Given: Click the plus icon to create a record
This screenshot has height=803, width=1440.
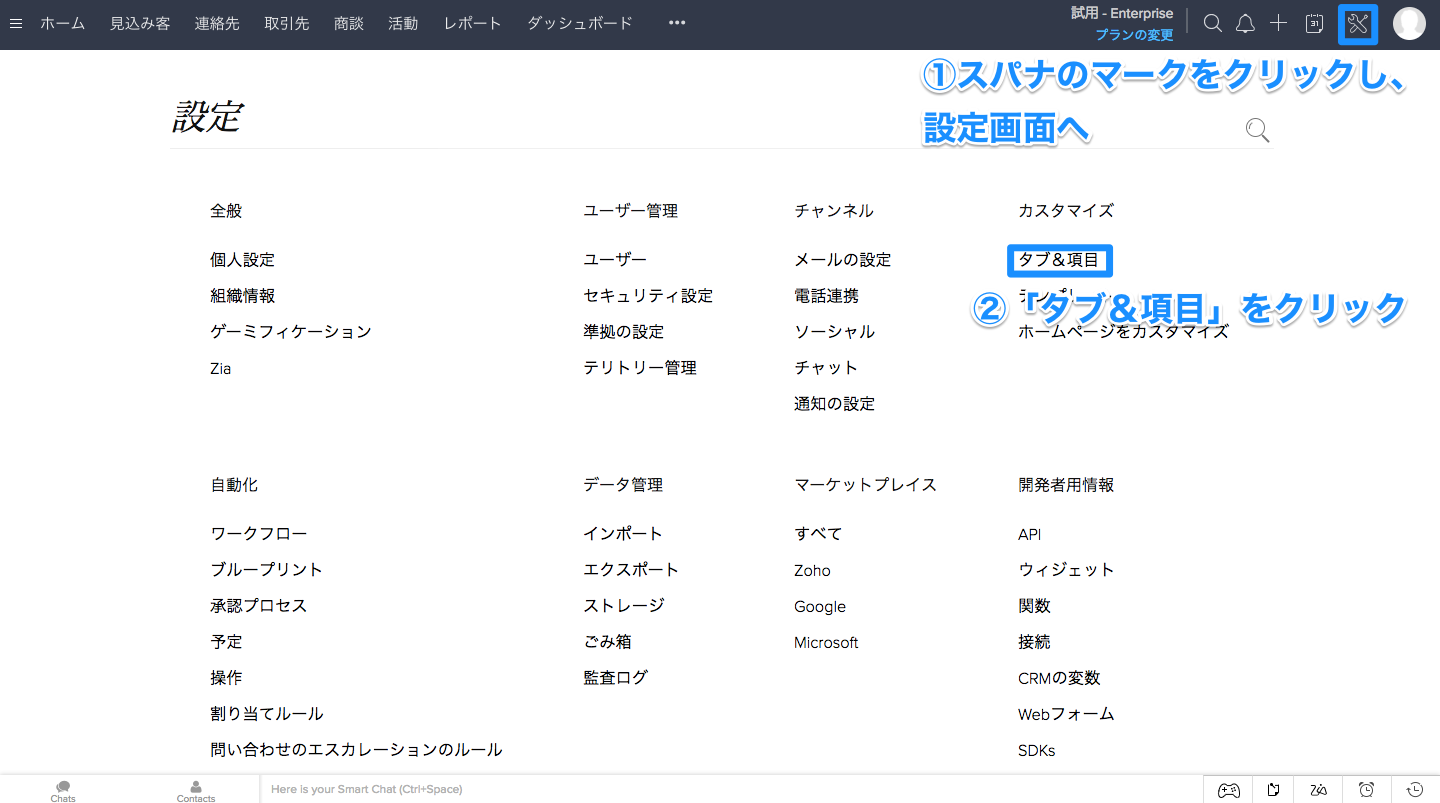Looking at the screenshot, I should 1278,24.
